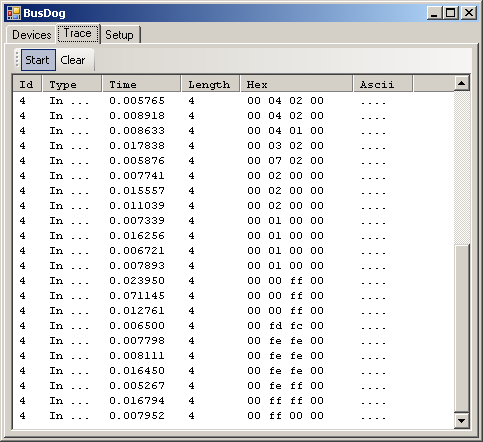483x442 pixels.
Task: Sort by the Id column header
Action: [x=27, y=84]
